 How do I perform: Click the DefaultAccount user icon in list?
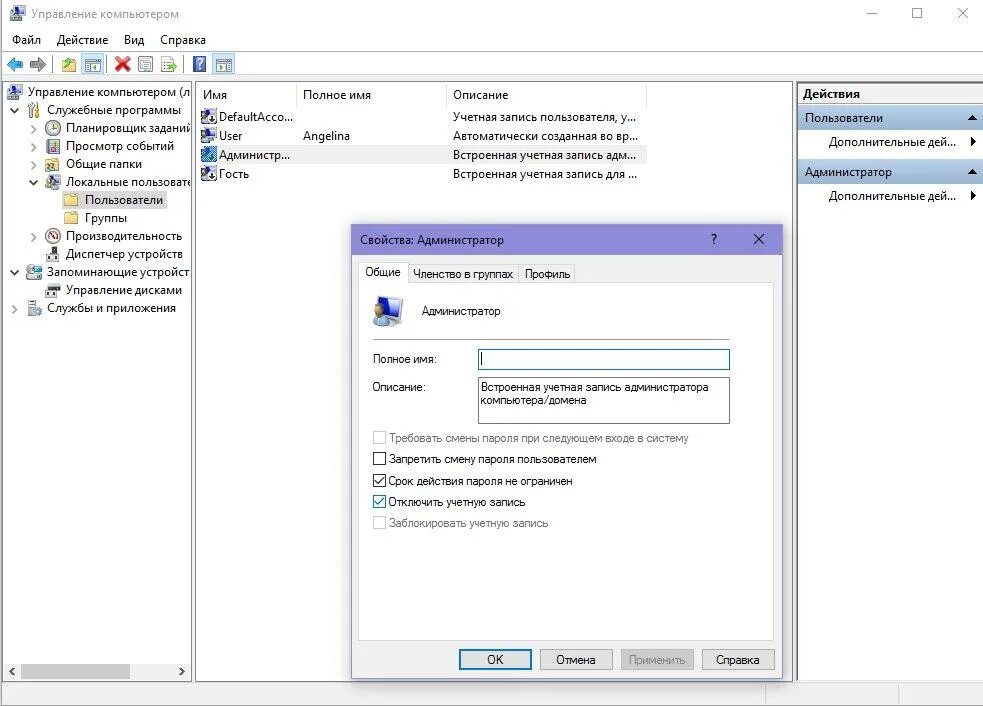[208, 117]
